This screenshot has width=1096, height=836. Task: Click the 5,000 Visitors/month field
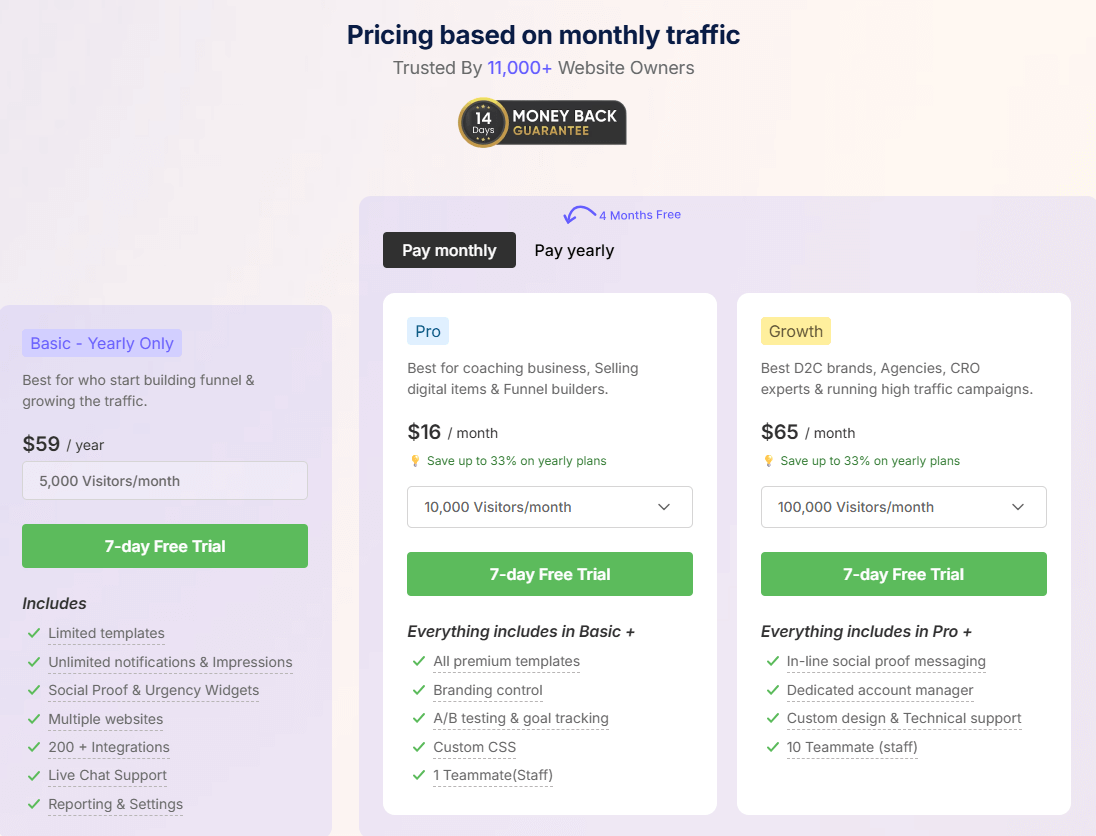point(164,480)
